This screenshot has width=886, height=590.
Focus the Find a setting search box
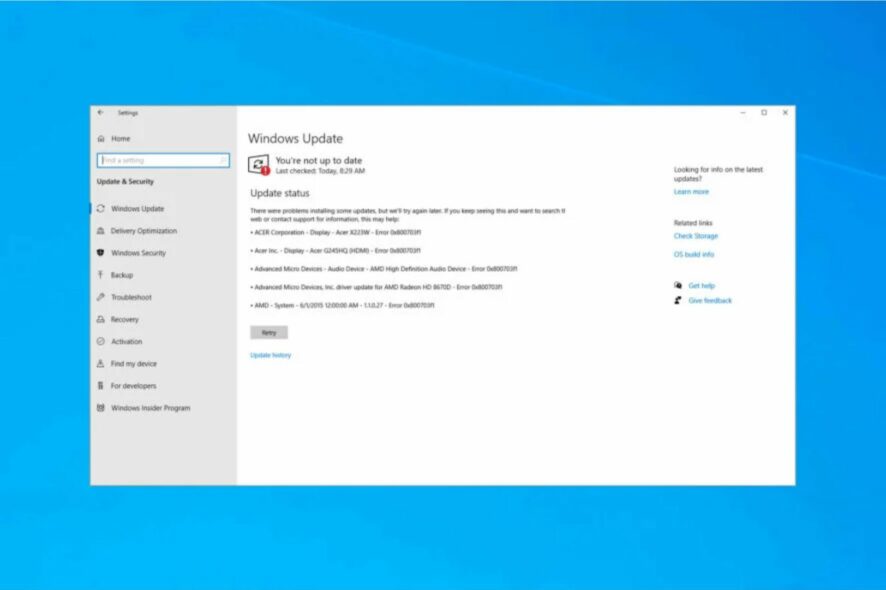pyautogui.click(x=163, y=160)
